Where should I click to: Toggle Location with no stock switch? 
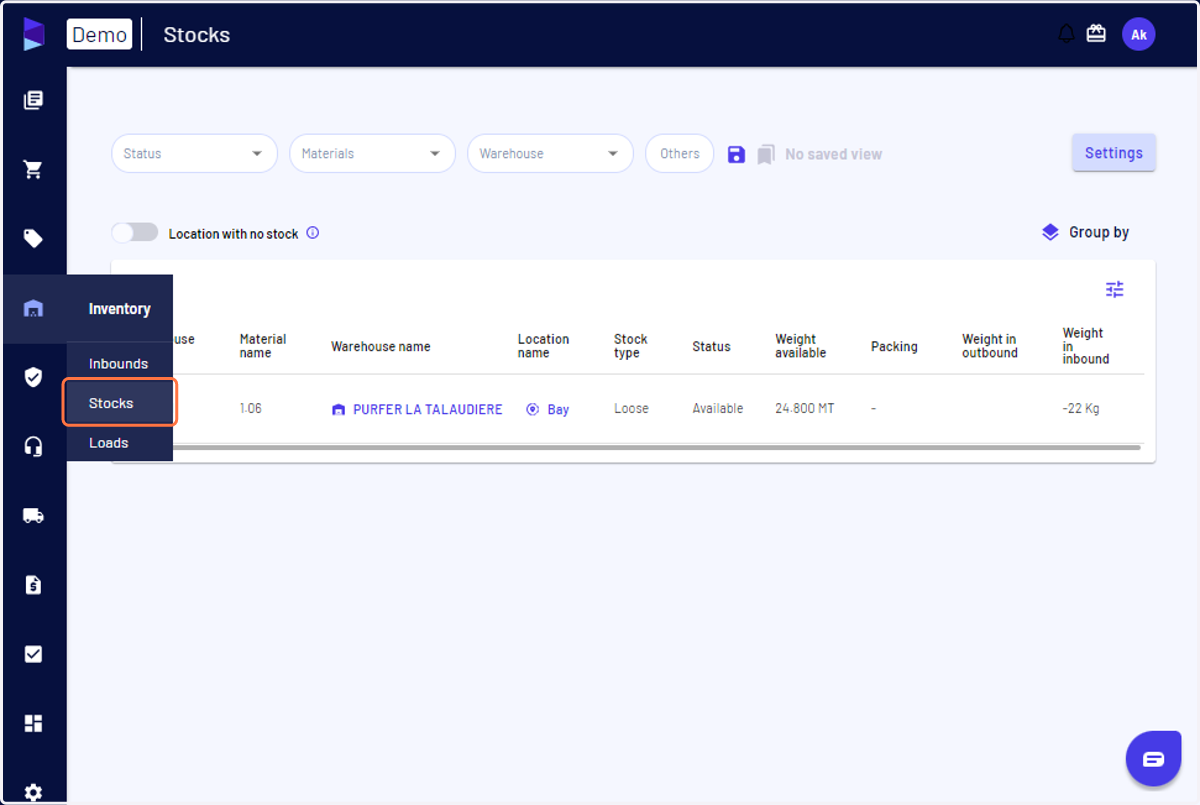point(135,232)
